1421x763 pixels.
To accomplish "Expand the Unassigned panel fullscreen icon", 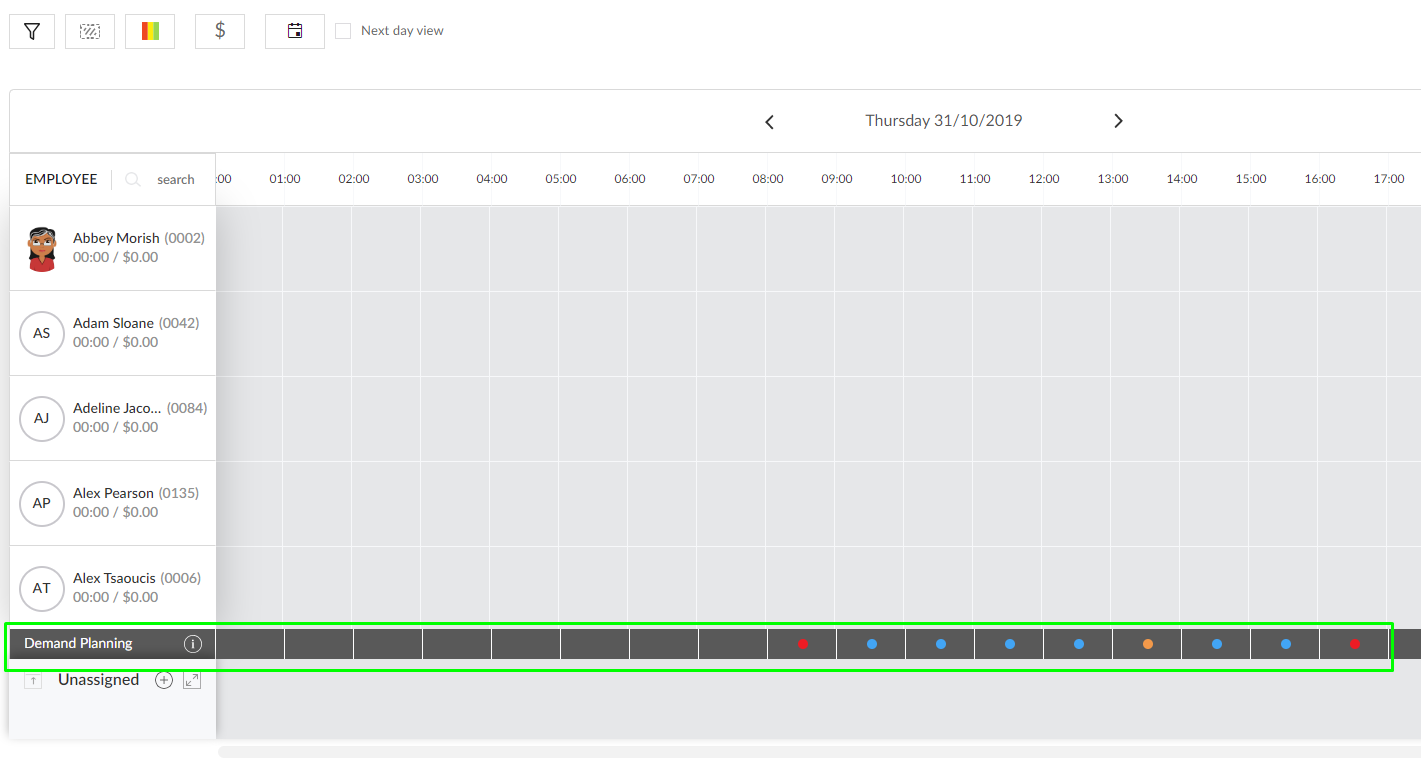I will click(192, 681).
